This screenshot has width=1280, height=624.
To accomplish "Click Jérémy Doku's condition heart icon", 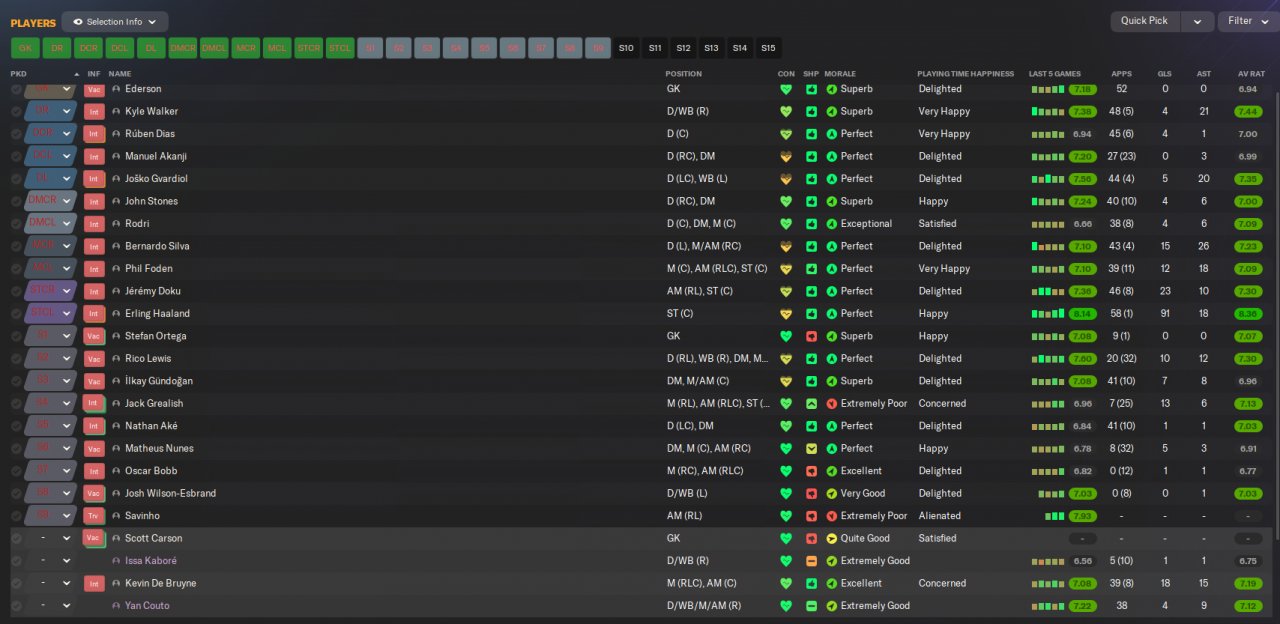I will coord(786,291).
